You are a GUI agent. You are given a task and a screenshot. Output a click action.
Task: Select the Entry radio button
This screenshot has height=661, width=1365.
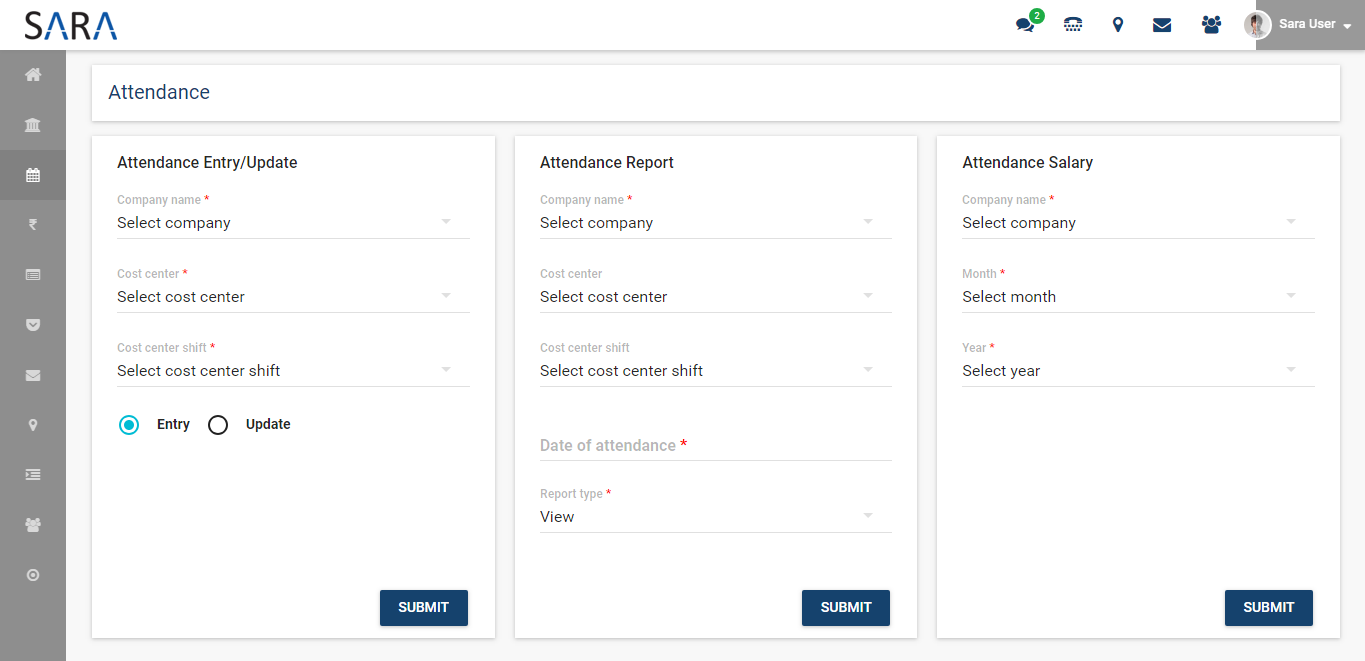coord(129,425)
